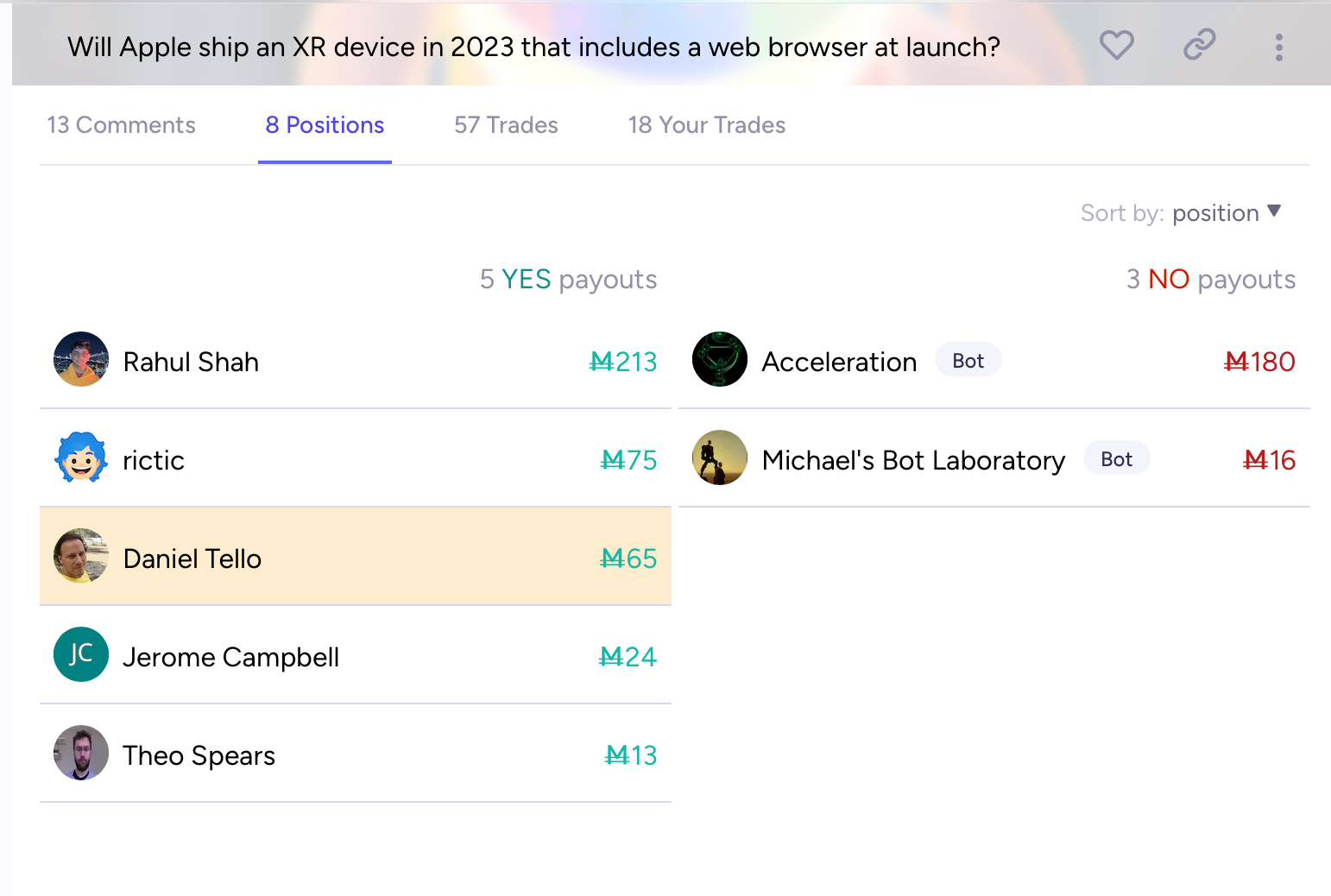The width and height of the screenshot is (1331, 896).
Task: Show the 18 Your Trades tab
Action: point(707,125)
